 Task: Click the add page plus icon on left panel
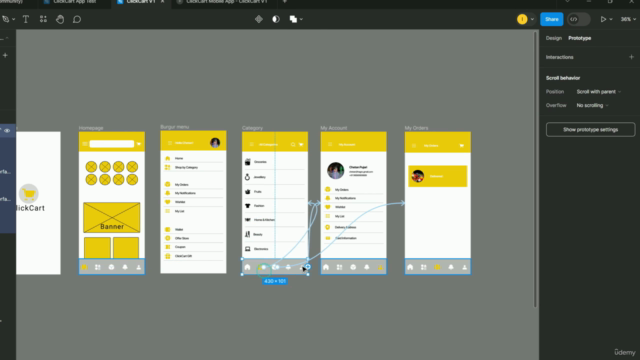pos(5,55)
